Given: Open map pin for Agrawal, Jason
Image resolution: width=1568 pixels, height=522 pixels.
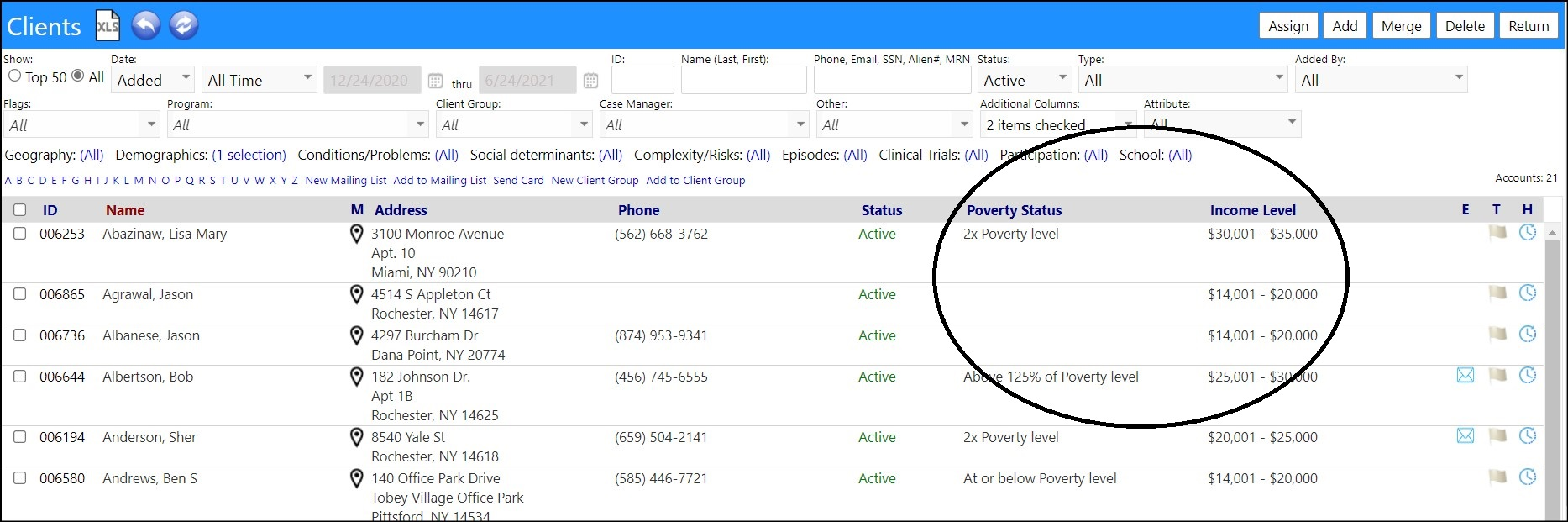Looking at the screenshot, I should (x=356, y=295).
